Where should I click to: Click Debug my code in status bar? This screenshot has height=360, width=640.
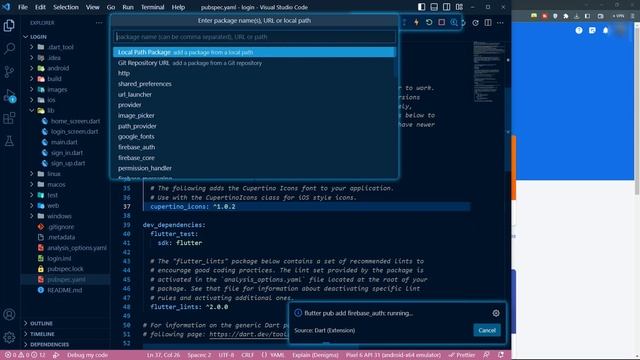click(87, 355)
